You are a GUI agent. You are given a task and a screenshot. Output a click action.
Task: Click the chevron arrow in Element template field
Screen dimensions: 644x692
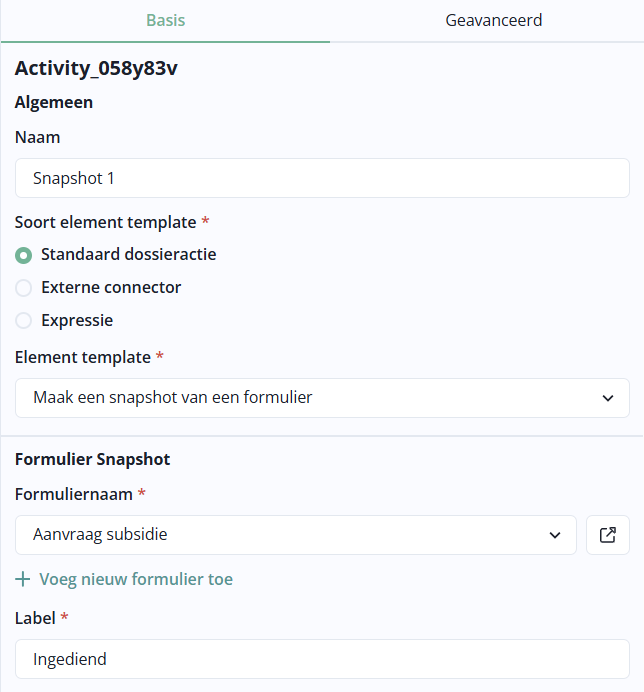pos(608,398)
